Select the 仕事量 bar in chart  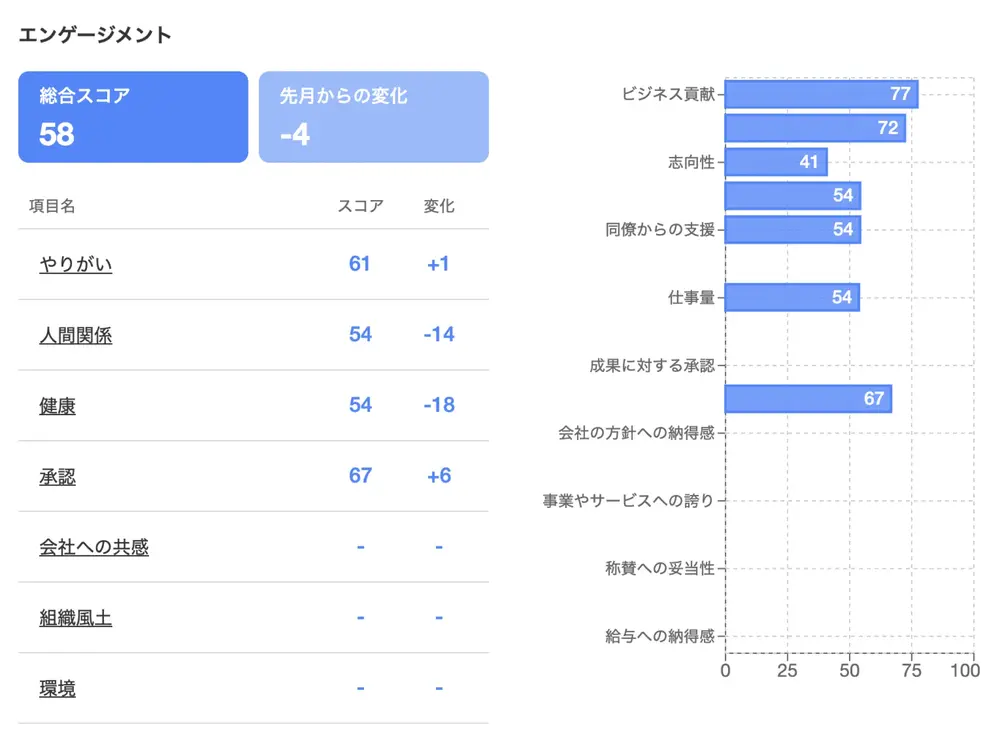(x=792, y=297)
